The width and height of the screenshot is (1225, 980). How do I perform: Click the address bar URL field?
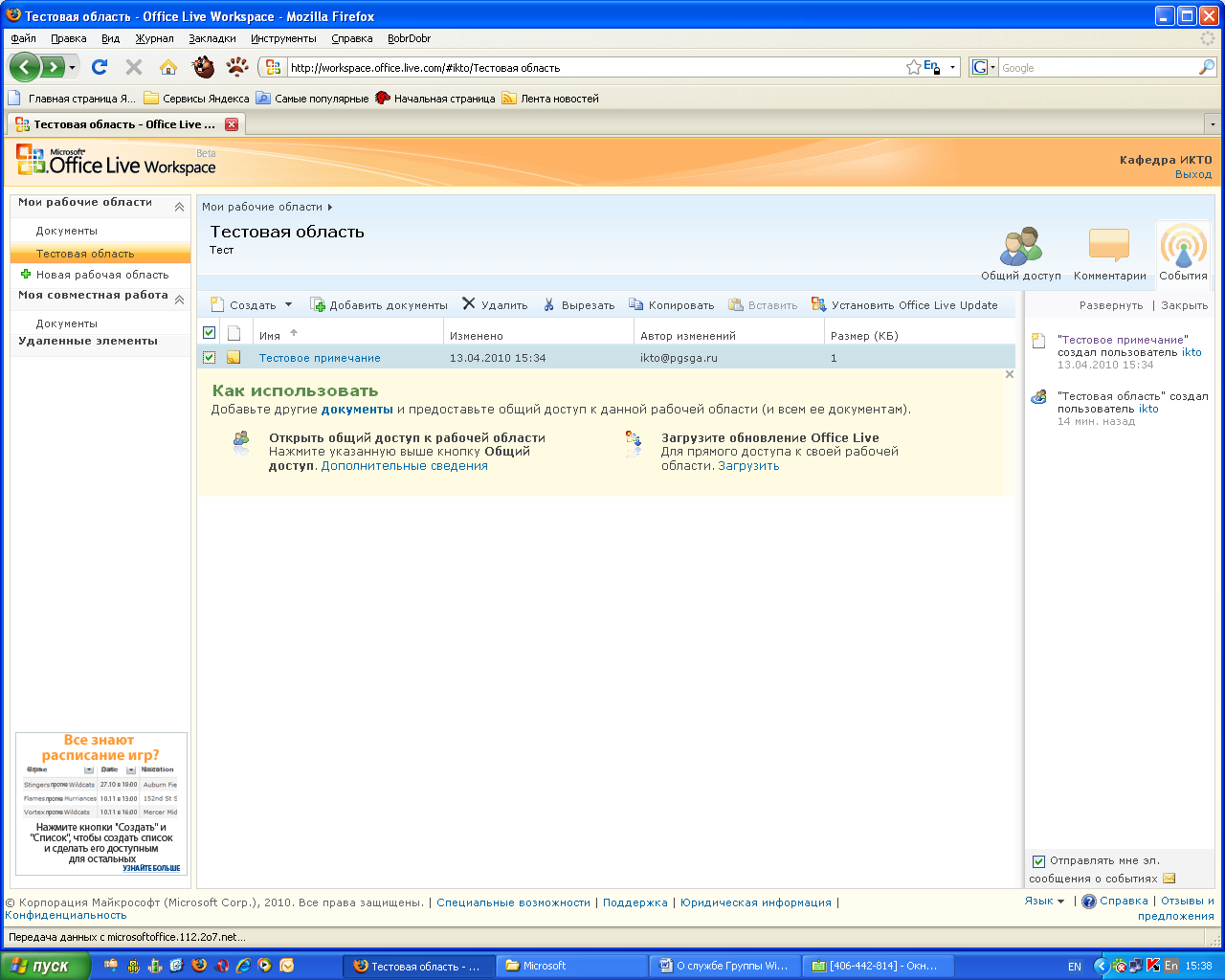coord(593,68)
